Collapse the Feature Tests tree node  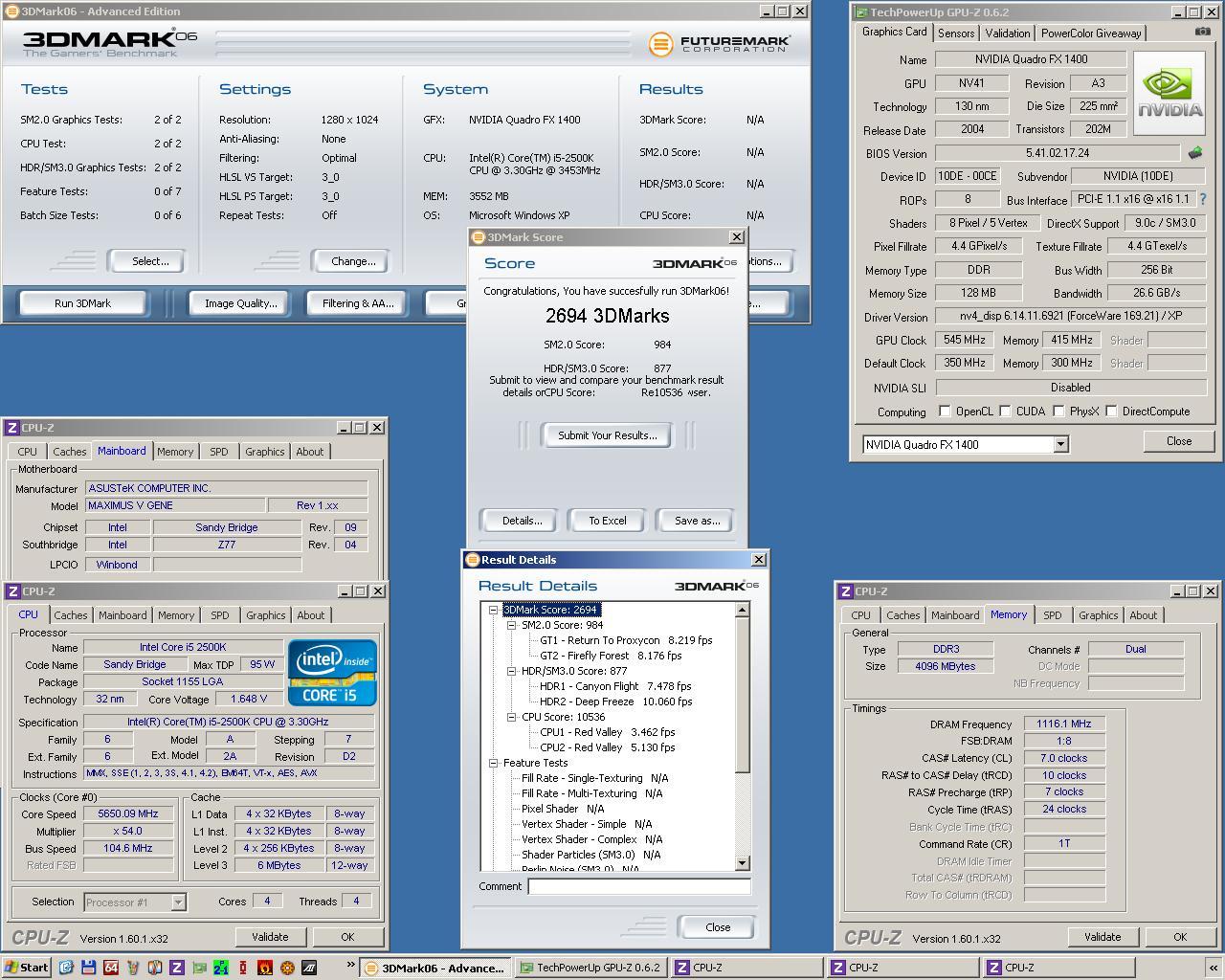494,763
